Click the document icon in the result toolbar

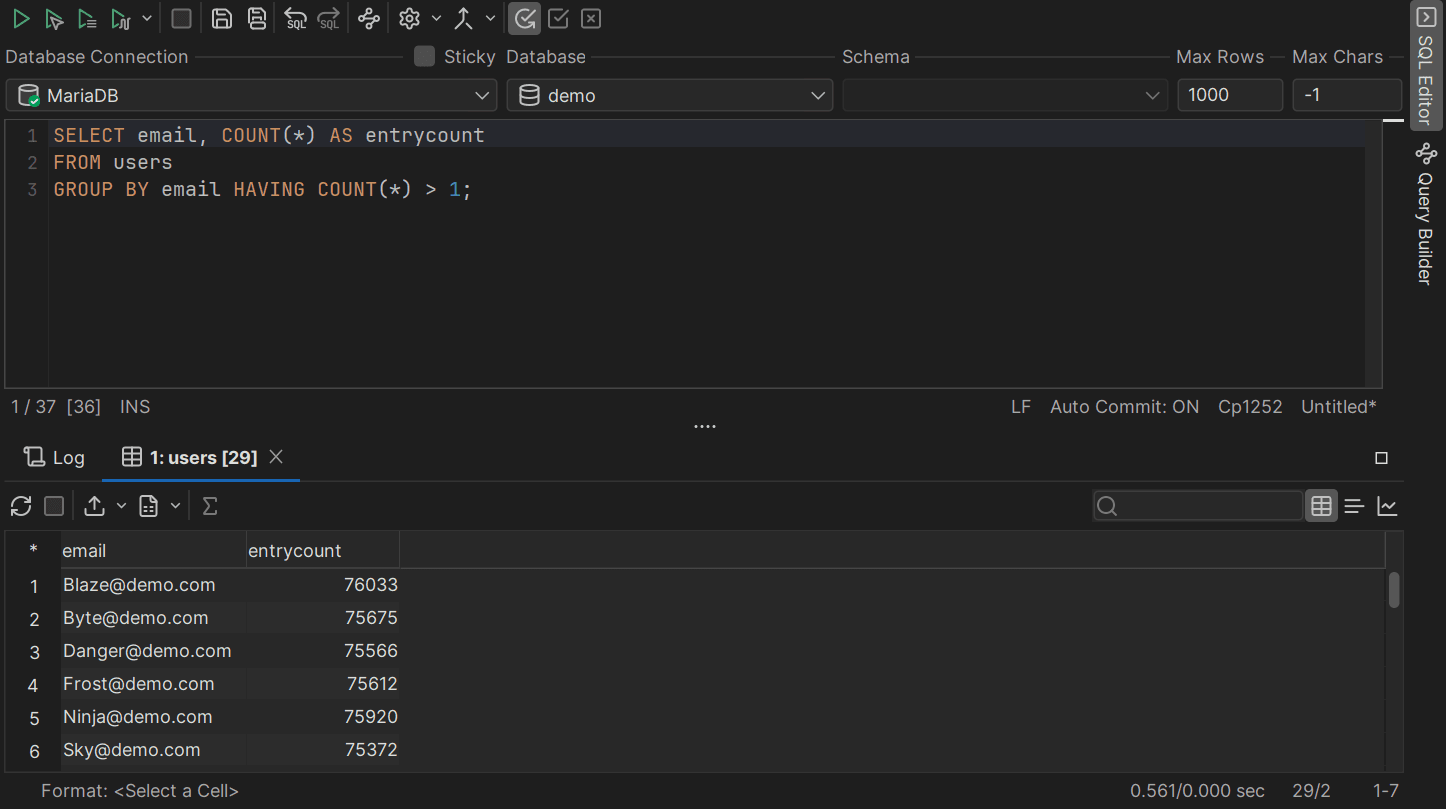pyautogui.click(x=149, y=506)
